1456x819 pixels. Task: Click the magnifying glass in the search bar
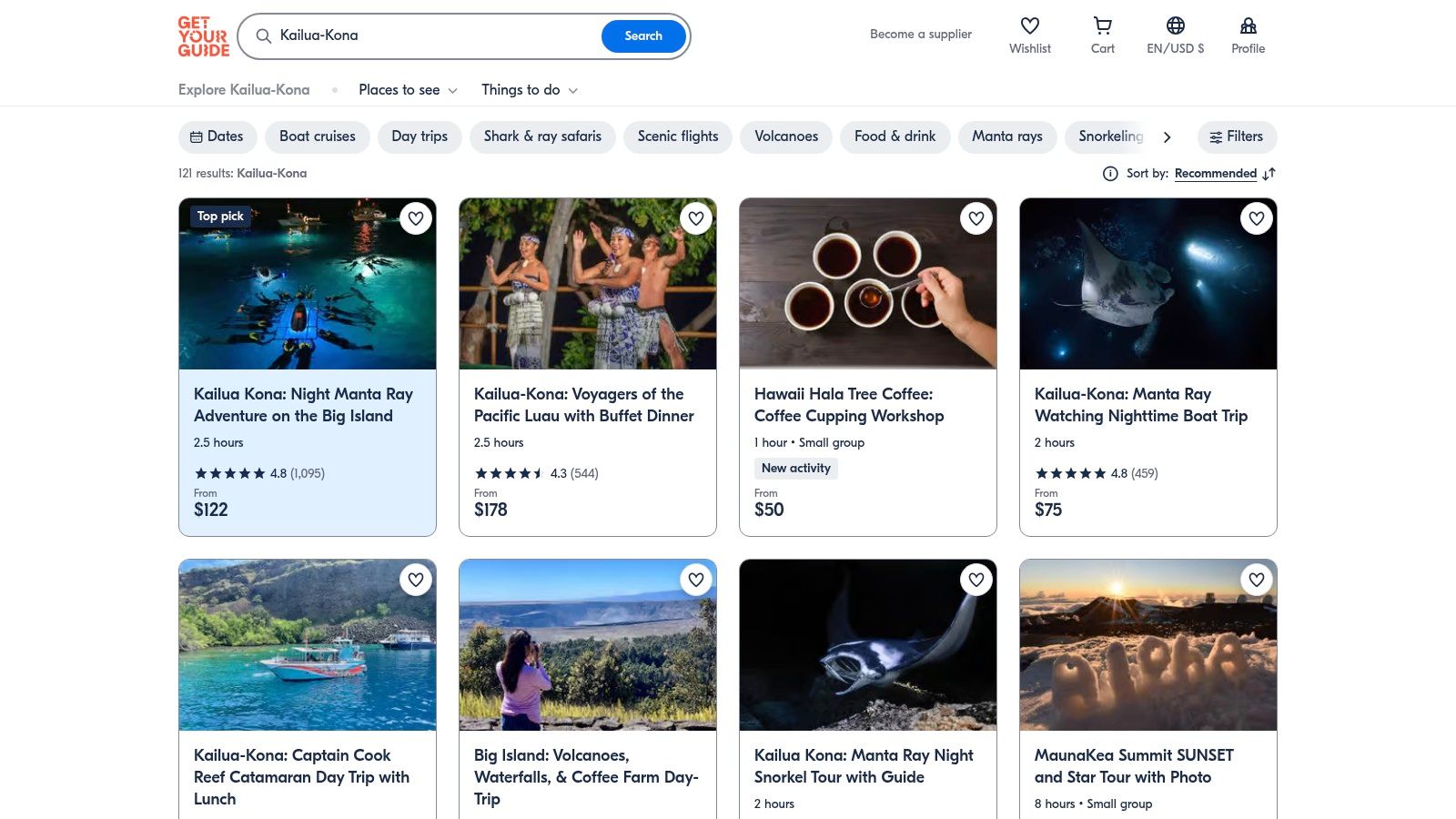[x=263, y=36]
